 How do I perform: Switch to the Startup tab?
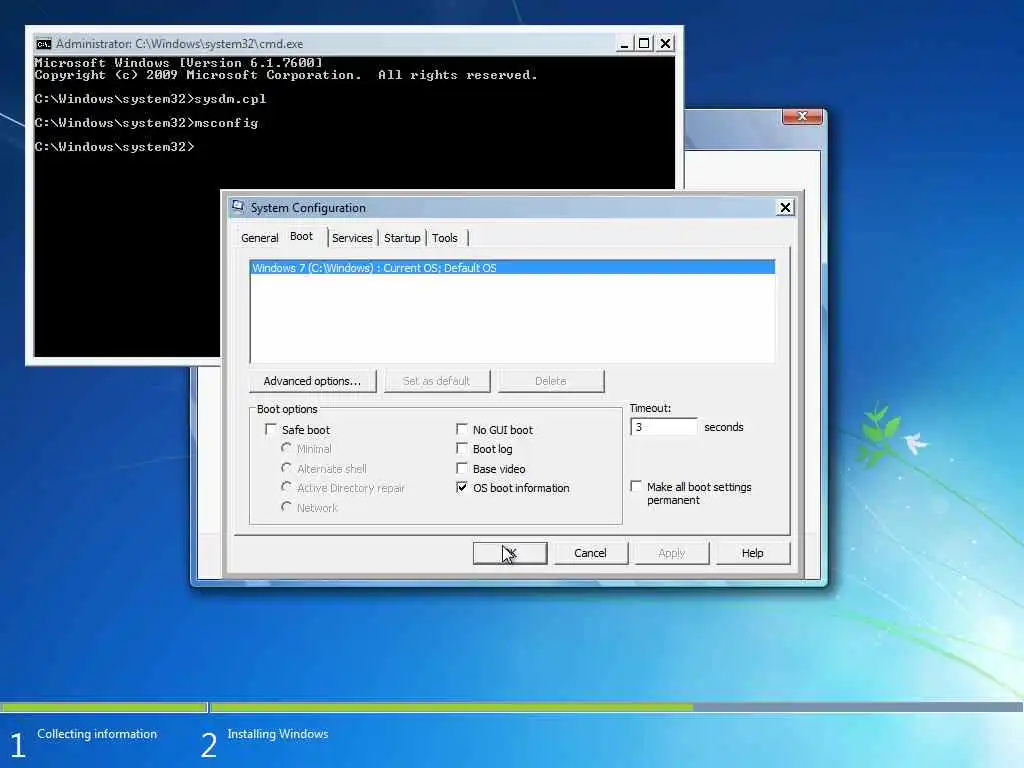point(402,238)
